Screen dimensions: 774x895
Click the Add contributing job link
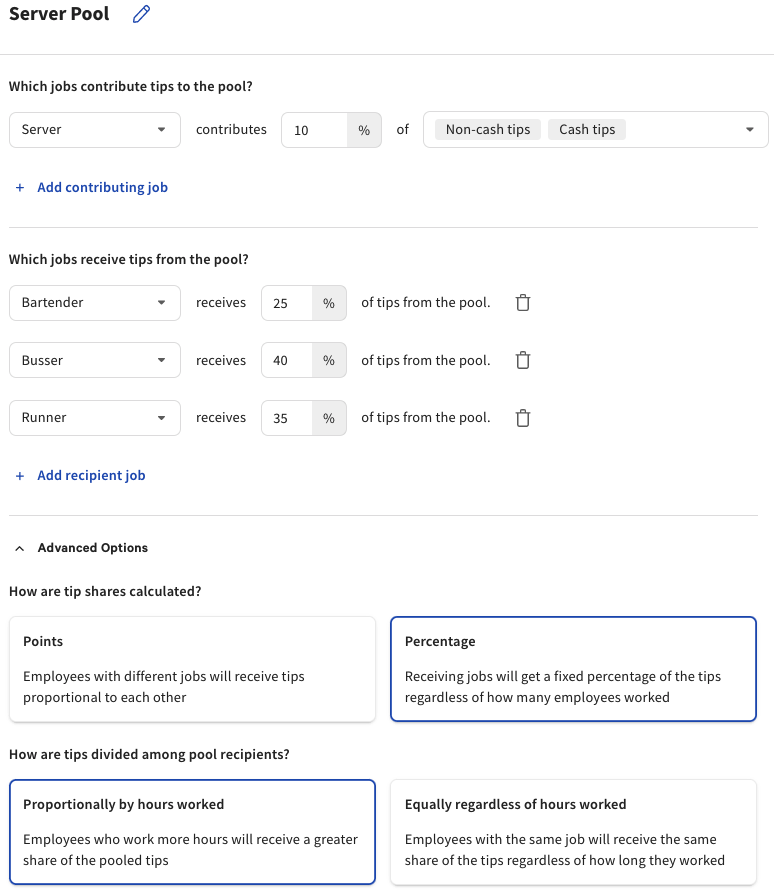click(x=102, y=187)
